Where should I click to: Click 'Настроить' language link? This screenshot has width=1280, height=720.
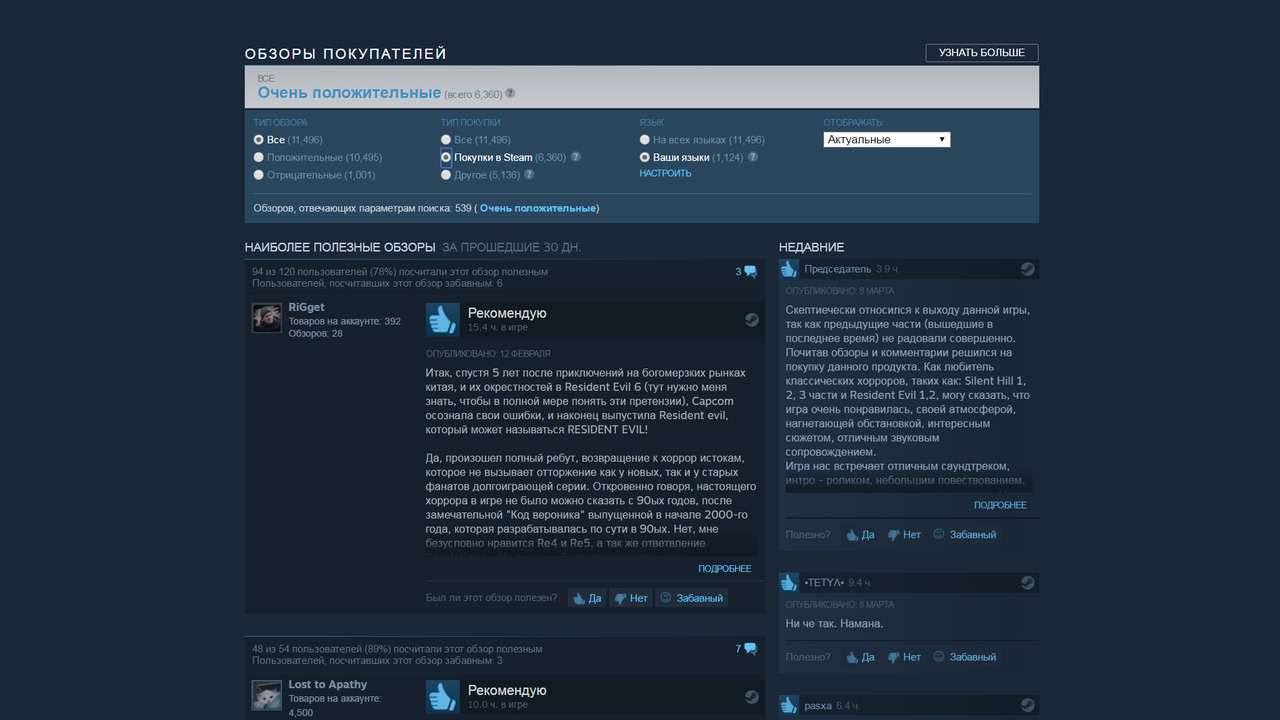(x=665, y=173)
